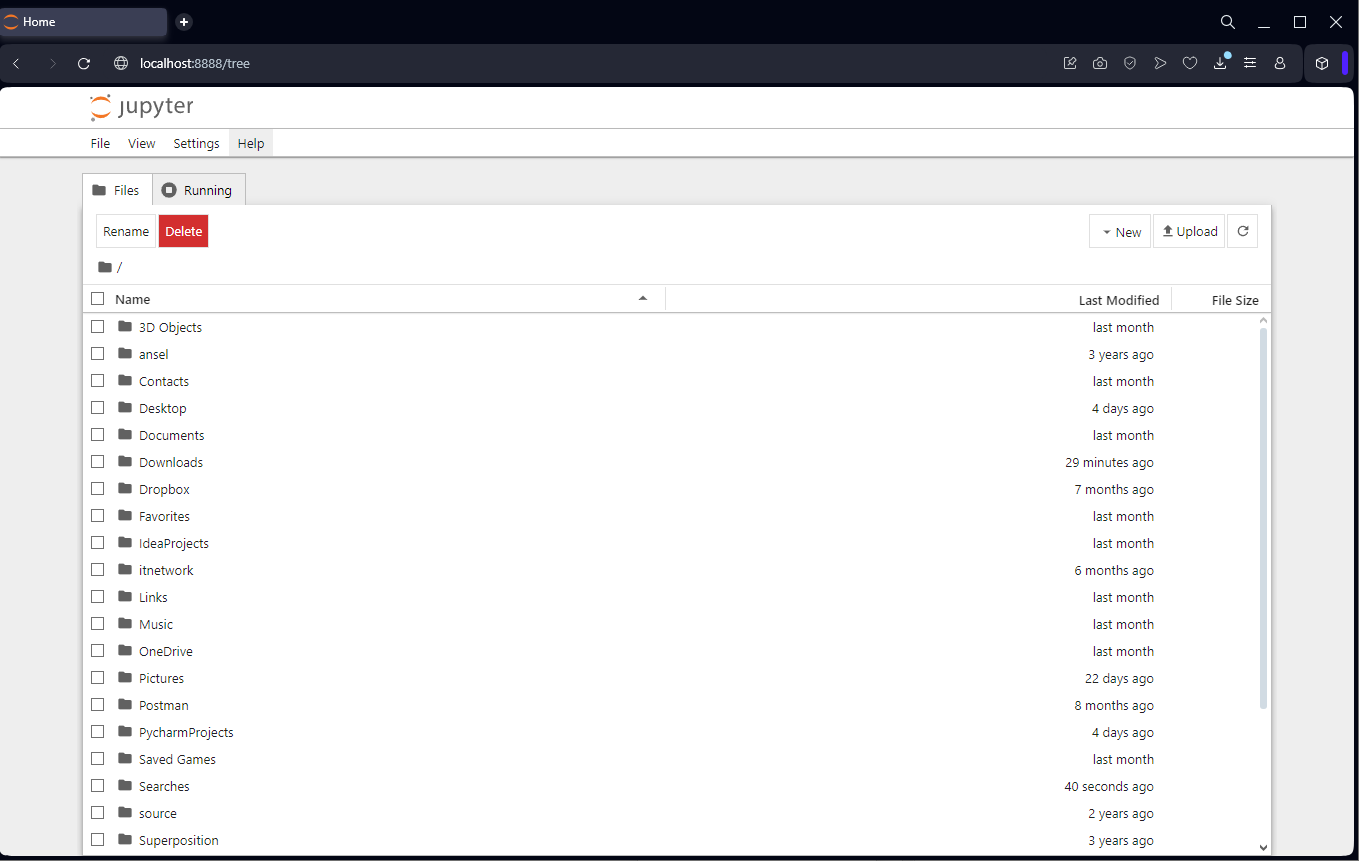Click the Upload button
The image size is (1359, 861).
[1189, 231]
